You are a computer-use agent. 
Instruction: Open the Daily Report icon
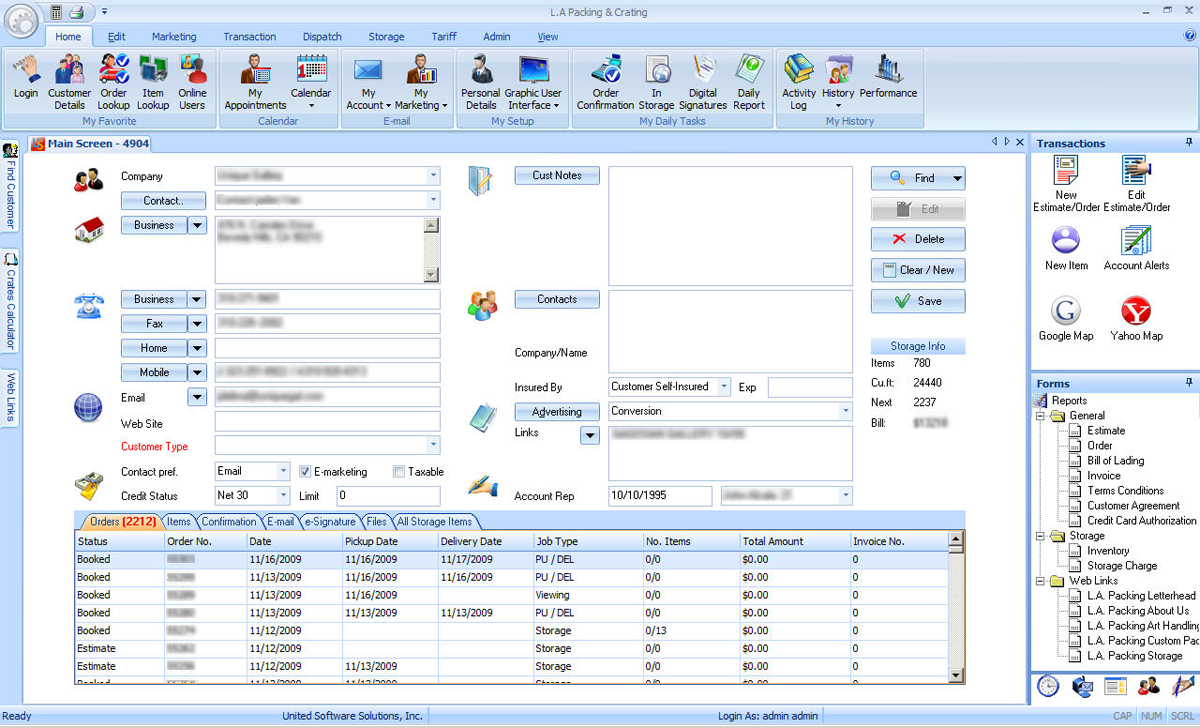tap(749, 82)
